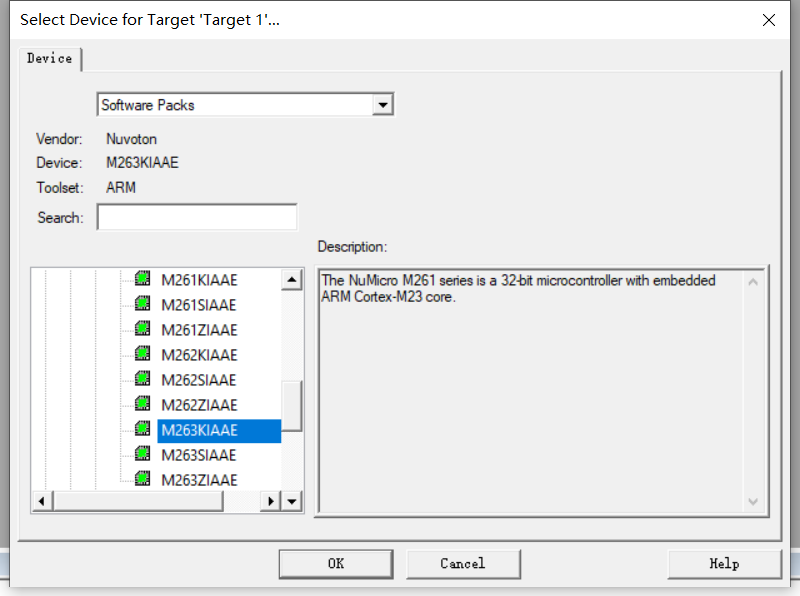Select device M262KIAAE in the tree
This screenshot has height=596, width=800.
click(x=199, y=355)
